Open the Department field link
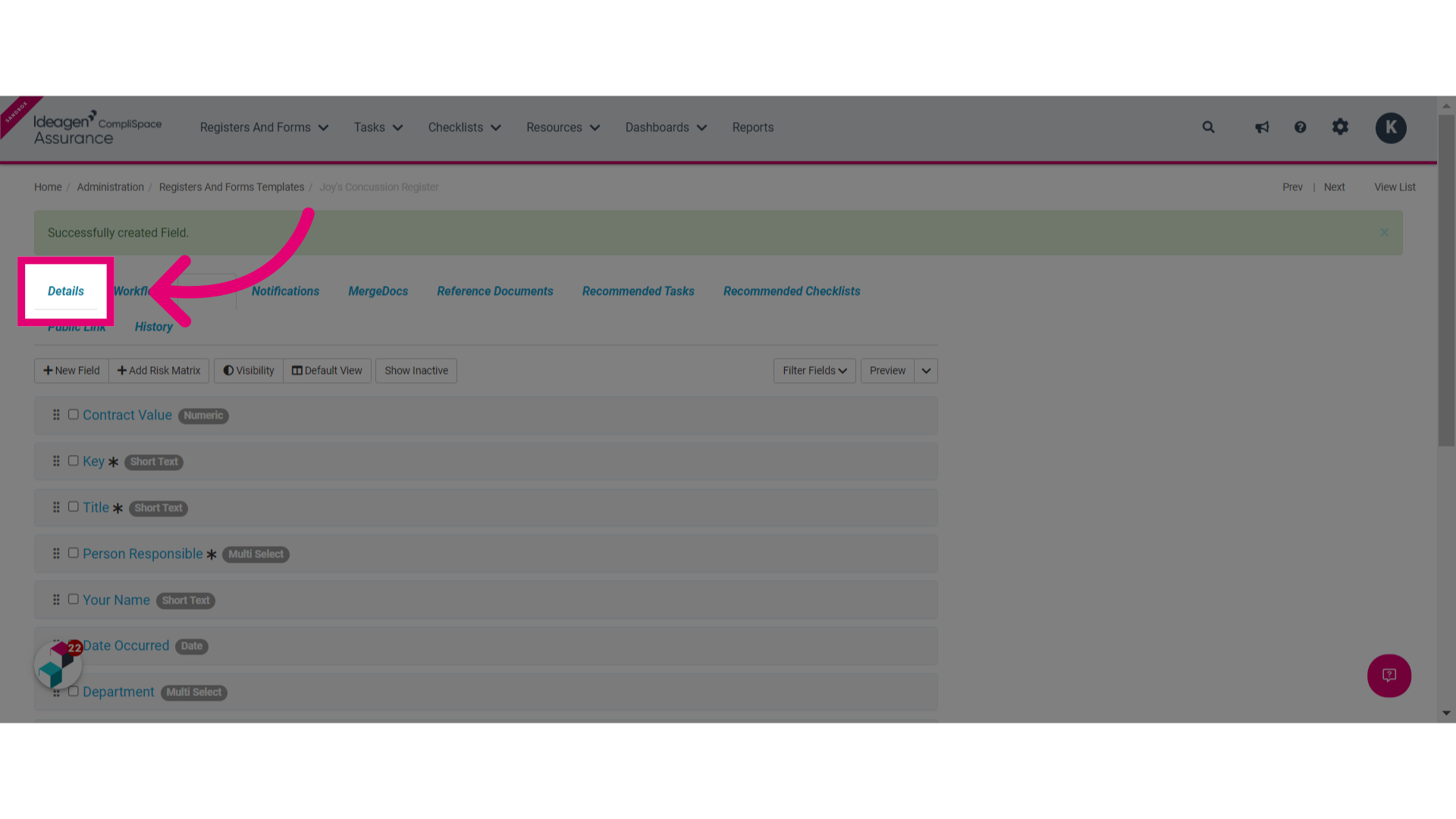Viewport: 1456px width, 819px height. coord(118,692)
